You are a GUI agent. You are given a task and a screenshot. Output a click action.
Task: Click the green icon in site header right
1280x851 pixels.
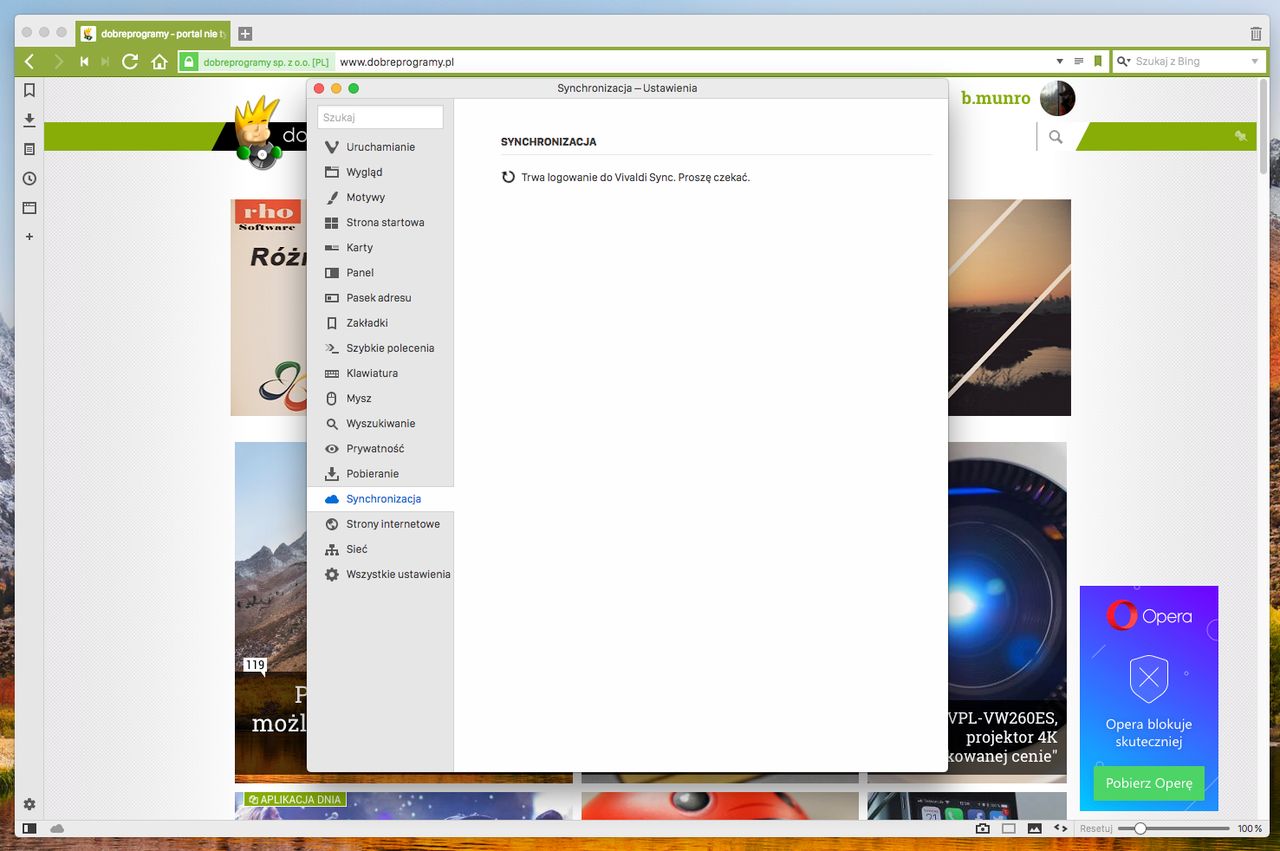1240,136
